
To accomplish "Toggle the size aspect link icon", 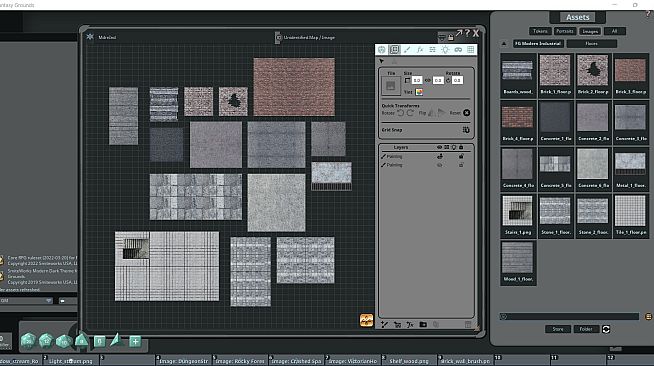I will point(427,80).
